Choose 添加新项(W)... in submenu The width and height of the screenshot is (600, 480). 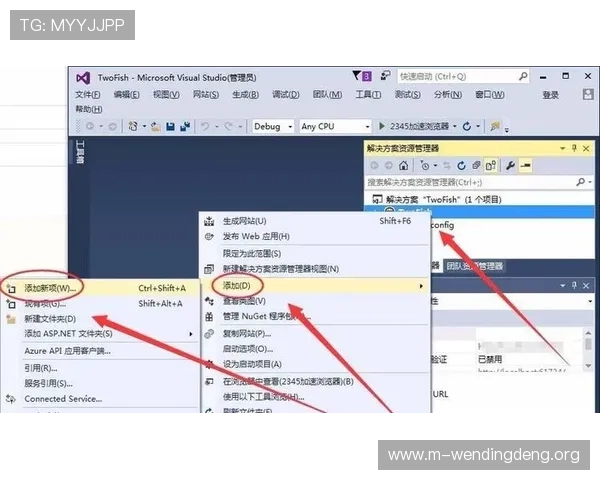tap(100, 288)
